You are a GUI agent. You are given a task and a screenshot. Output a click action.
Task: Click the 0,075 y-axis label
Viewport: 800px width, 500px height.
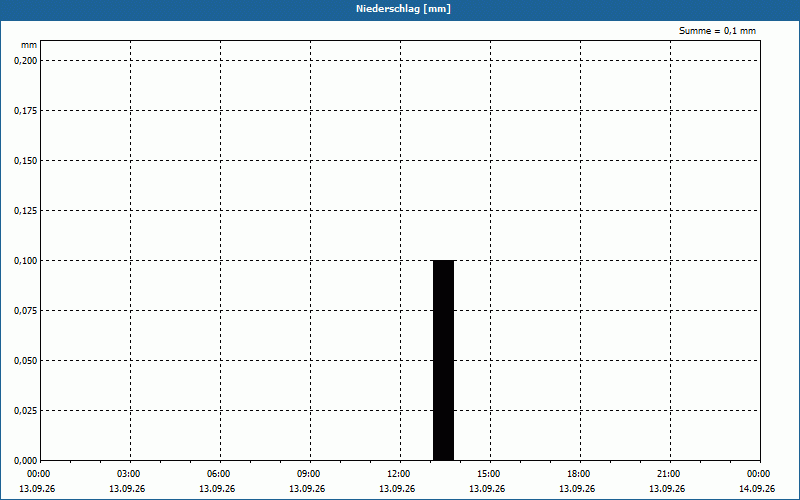tap(26, 311)
